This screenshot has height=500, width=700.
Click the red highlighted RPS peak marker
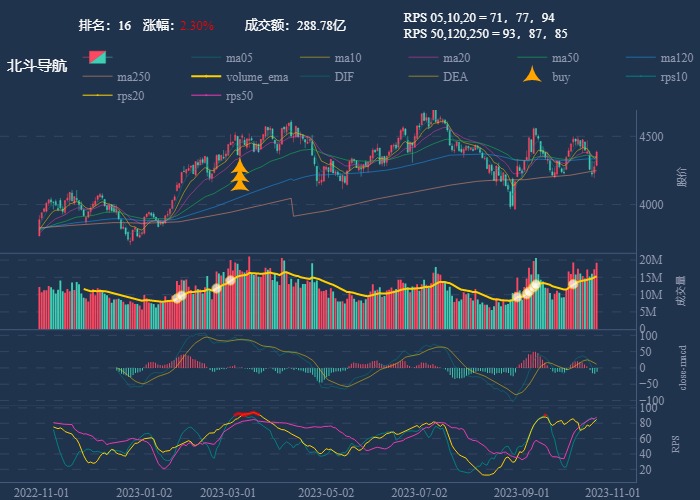tap(247, 413)
